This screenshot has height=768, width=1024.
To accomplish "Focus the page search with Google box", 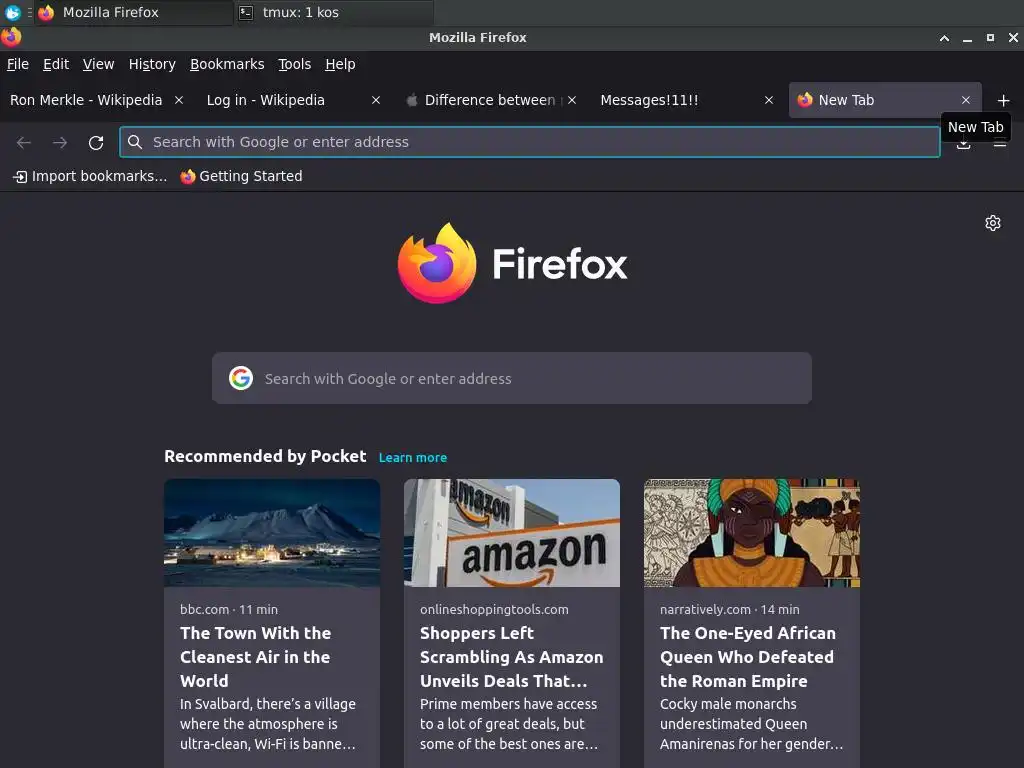I will click(x=512, y=378).
